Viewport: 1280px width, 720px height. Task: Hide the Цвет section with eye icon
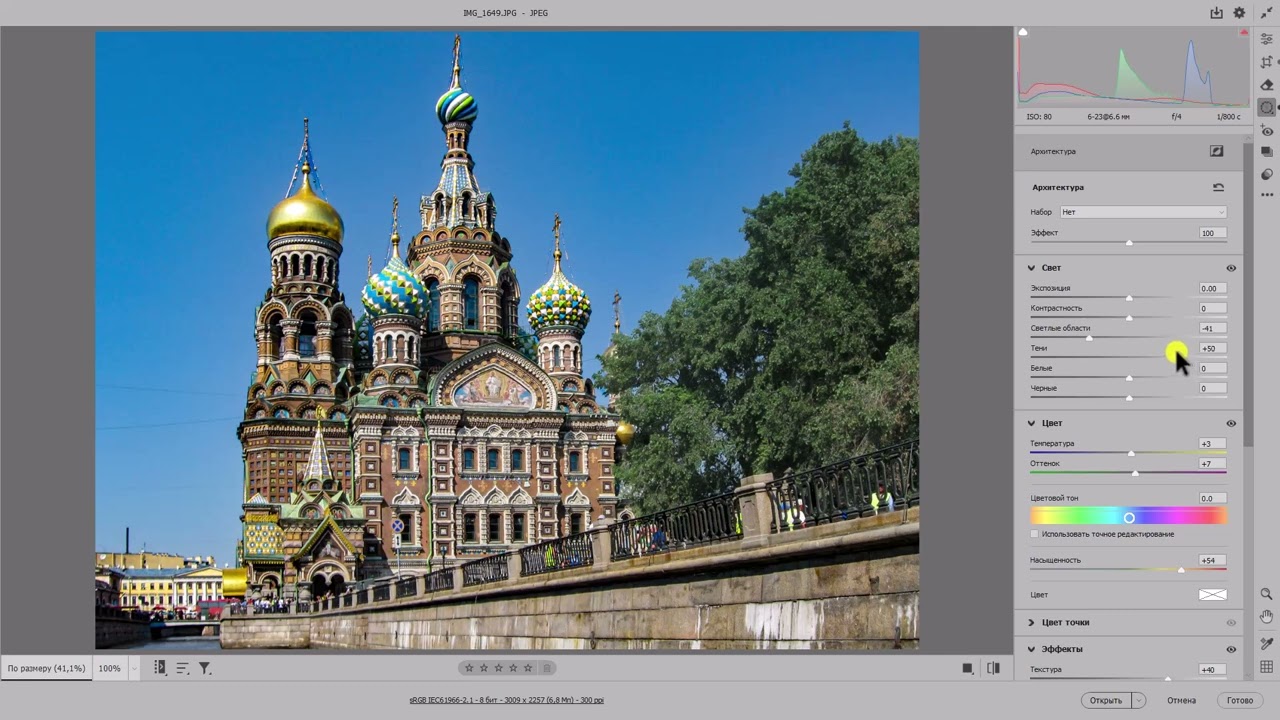[1231, 423]
